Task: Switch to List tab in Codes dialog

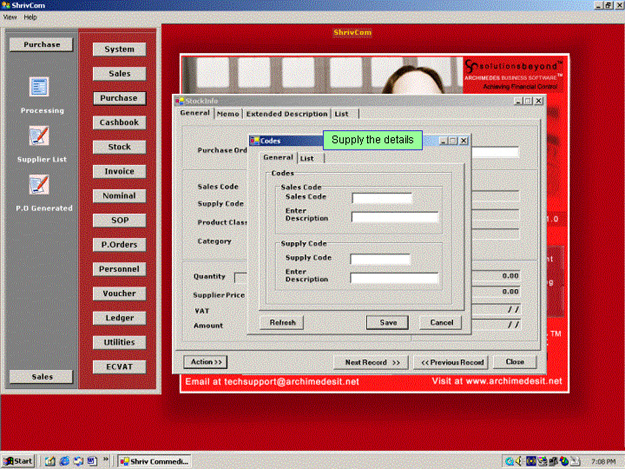Action: (x=307, y=158)
